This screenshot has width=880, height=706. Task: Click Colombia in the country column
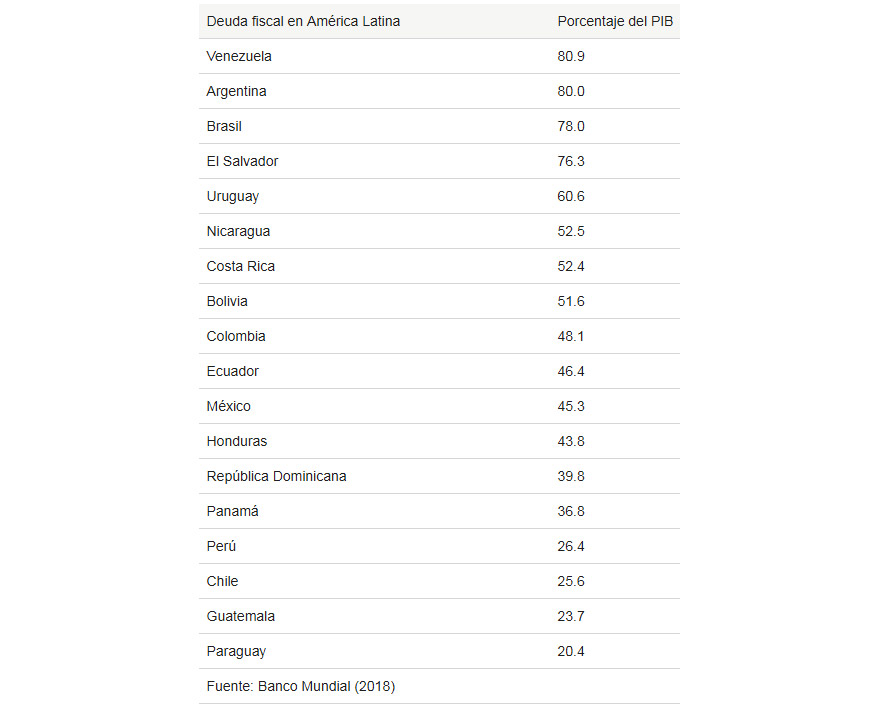236,336
